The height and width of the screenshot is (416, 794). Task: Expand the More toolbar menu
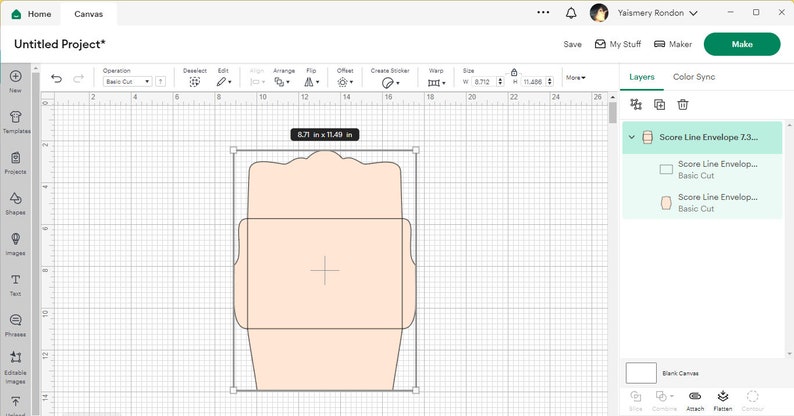point(576,77)
